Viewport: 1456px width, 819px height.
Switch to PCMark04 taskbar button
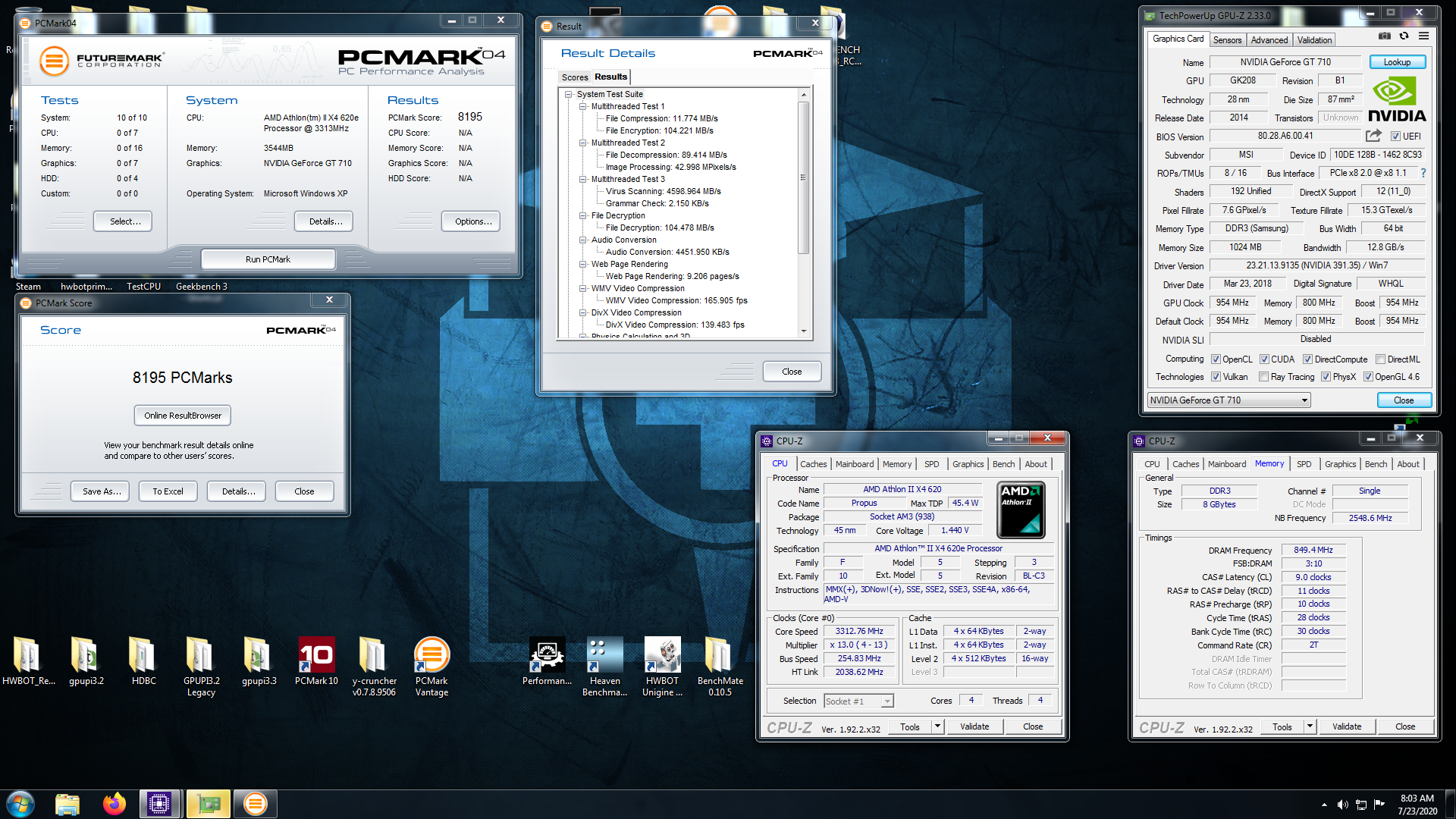256,804
